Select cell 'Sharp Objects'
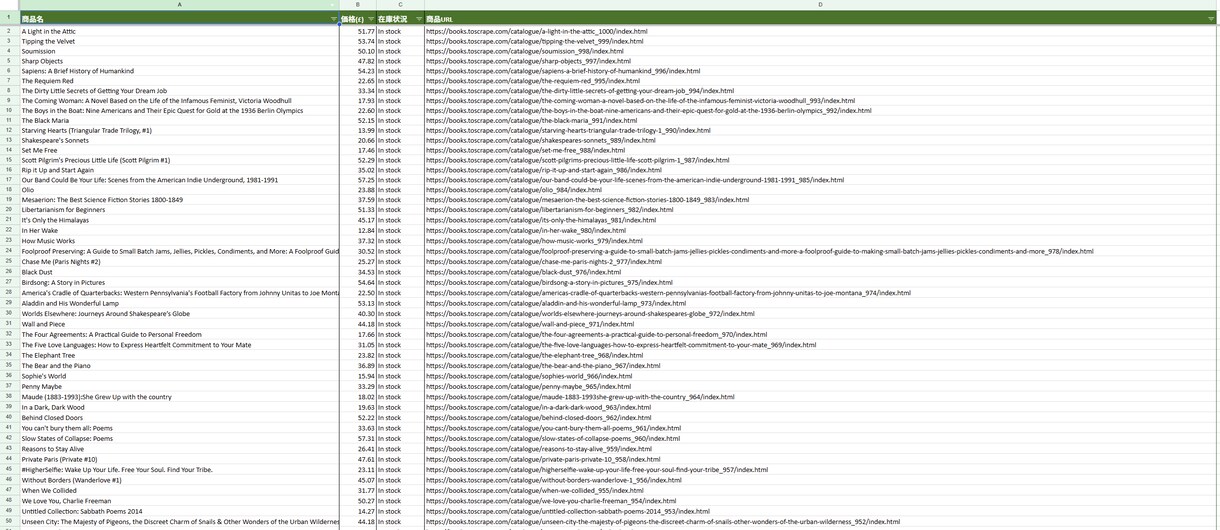 point(179,61)
